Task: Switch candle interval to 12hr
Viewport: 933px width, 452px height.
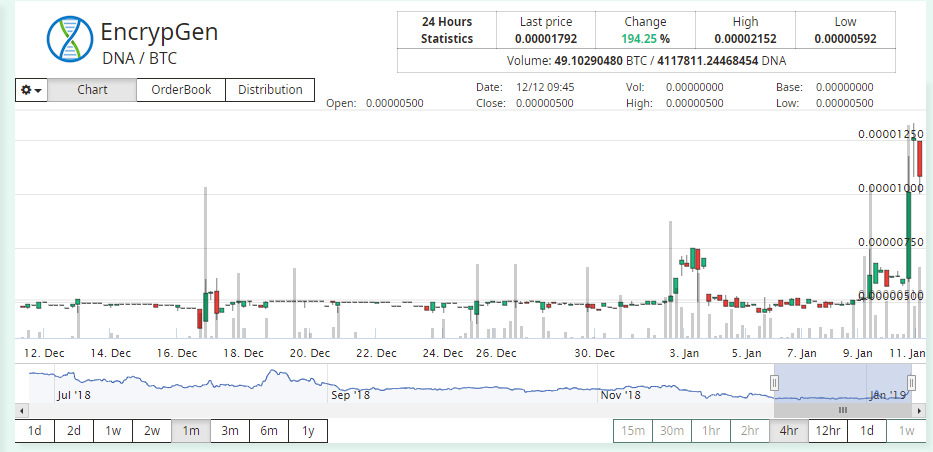Action: (827, 431)
